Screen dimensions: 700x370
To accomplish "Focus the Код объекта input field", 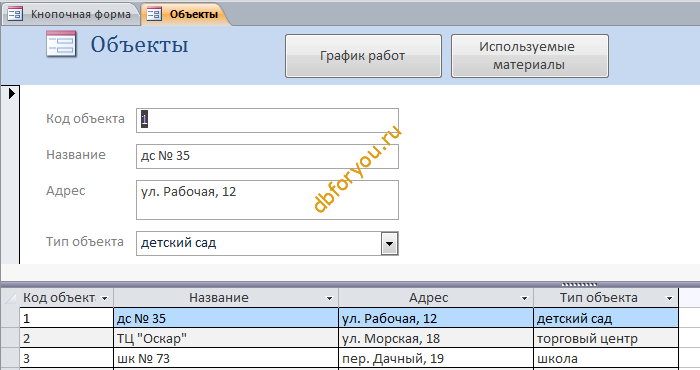I will point(267,120).
